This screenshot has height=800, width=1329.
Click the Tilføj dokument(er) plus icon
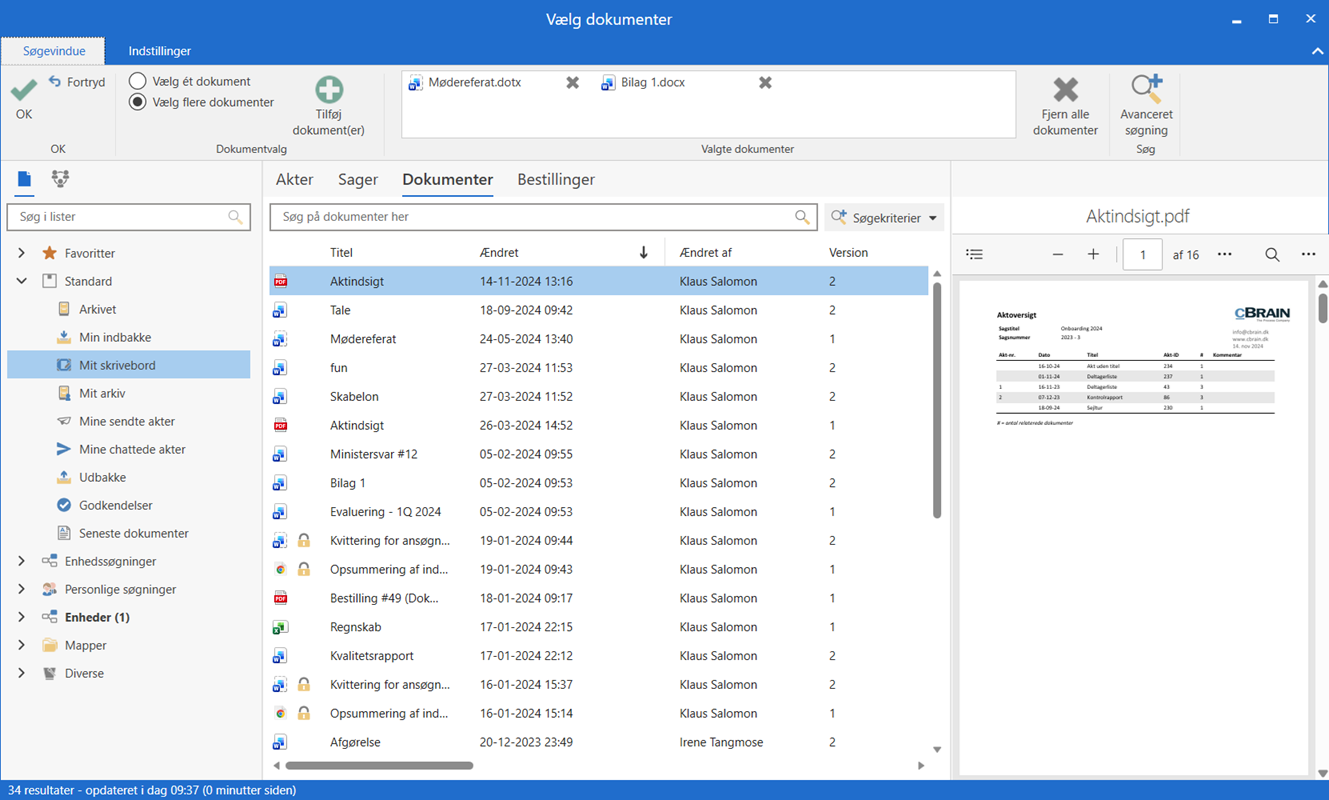click(x=328, y=90)
